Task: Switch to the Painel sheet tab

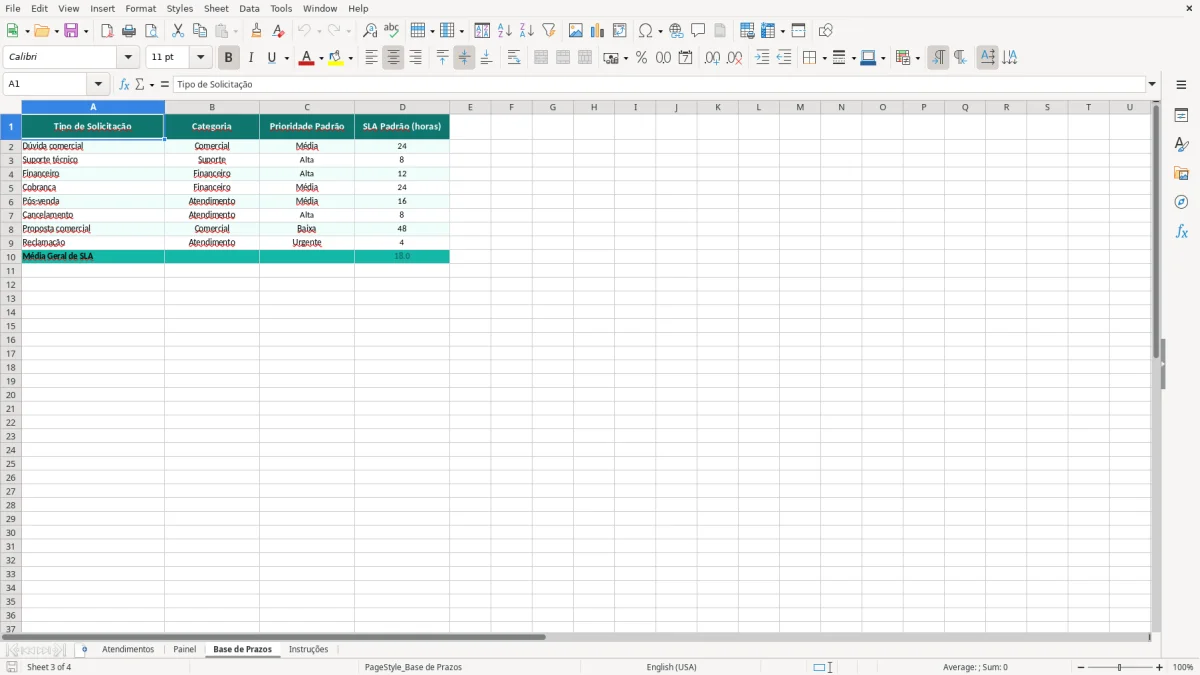Action: [185, 649]
